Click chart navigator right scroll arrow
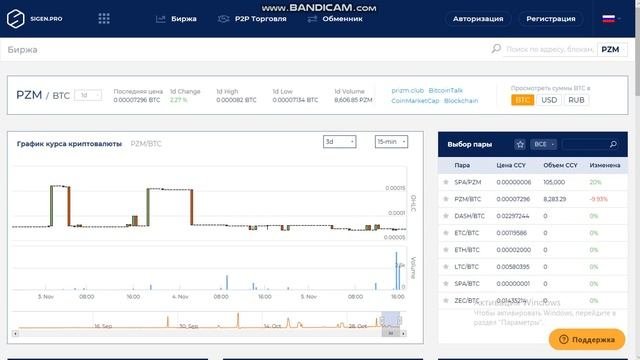The height and width of the screenshot is (360, 640). (x=403, y=333)
